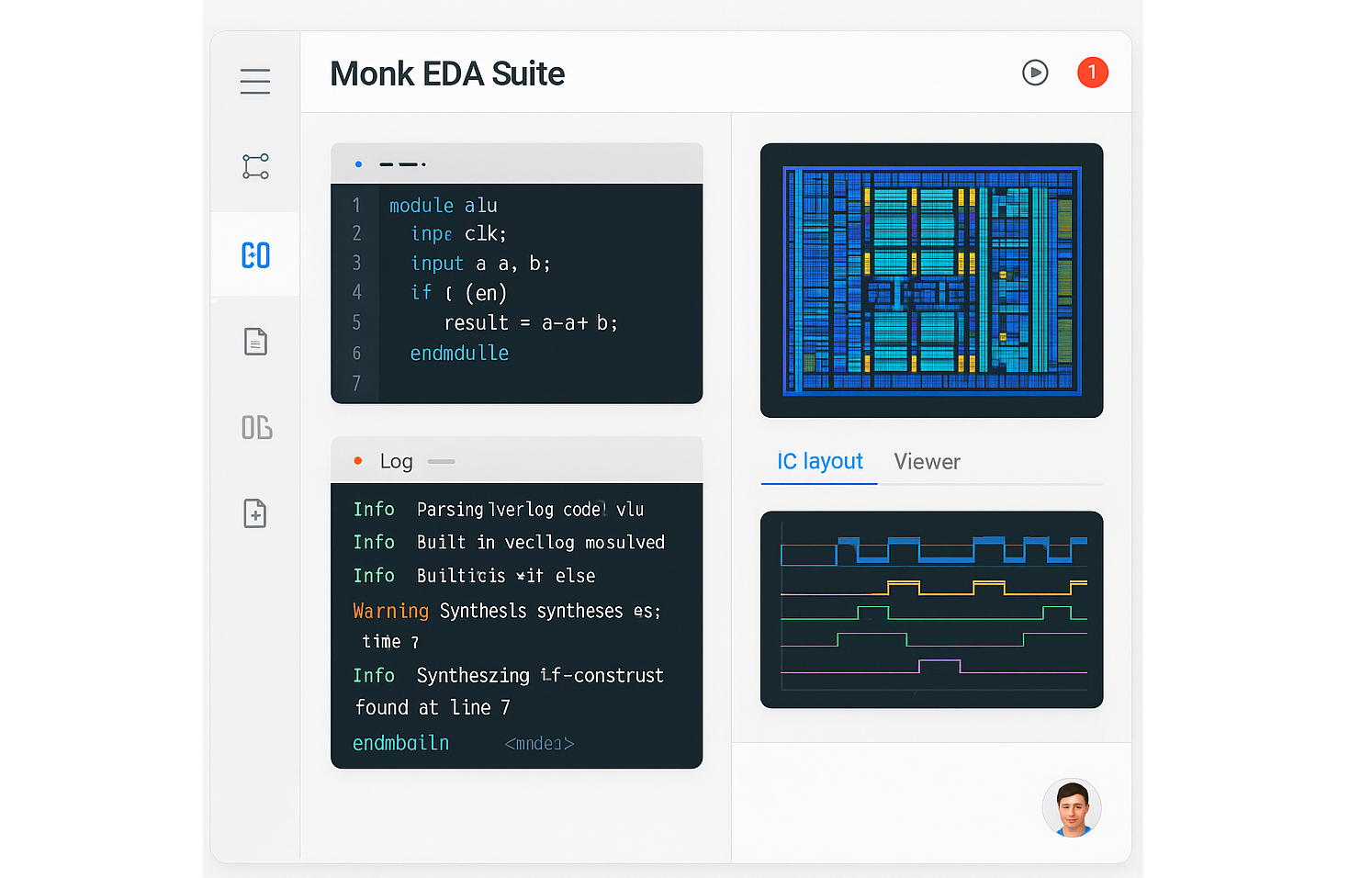Click the IC chip layout preview

tap(931, 280)
